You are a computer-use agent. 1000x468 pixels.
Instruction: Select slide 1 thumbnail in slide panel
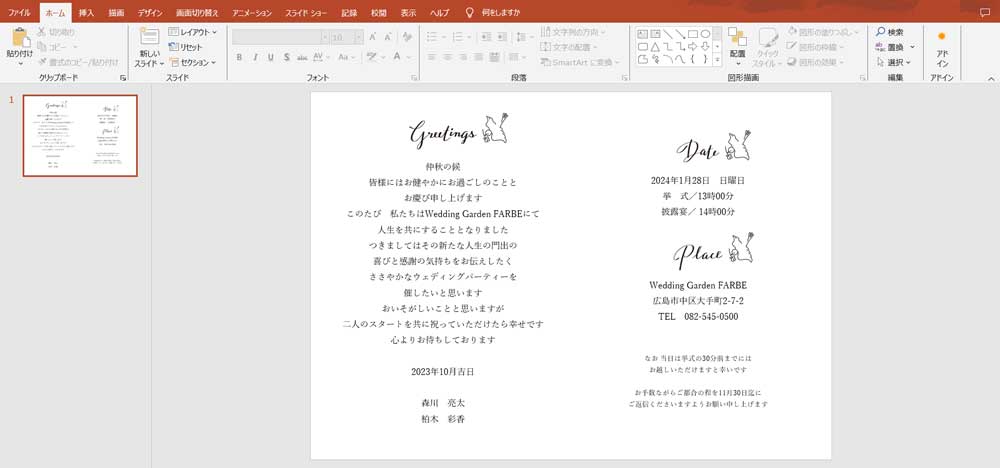(79, 136)
